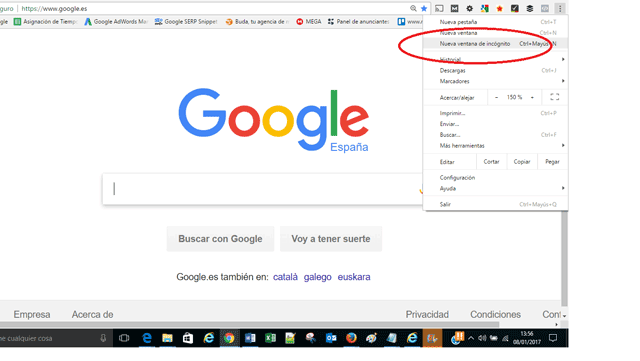Open Descargas from the menu

point(496,70)
